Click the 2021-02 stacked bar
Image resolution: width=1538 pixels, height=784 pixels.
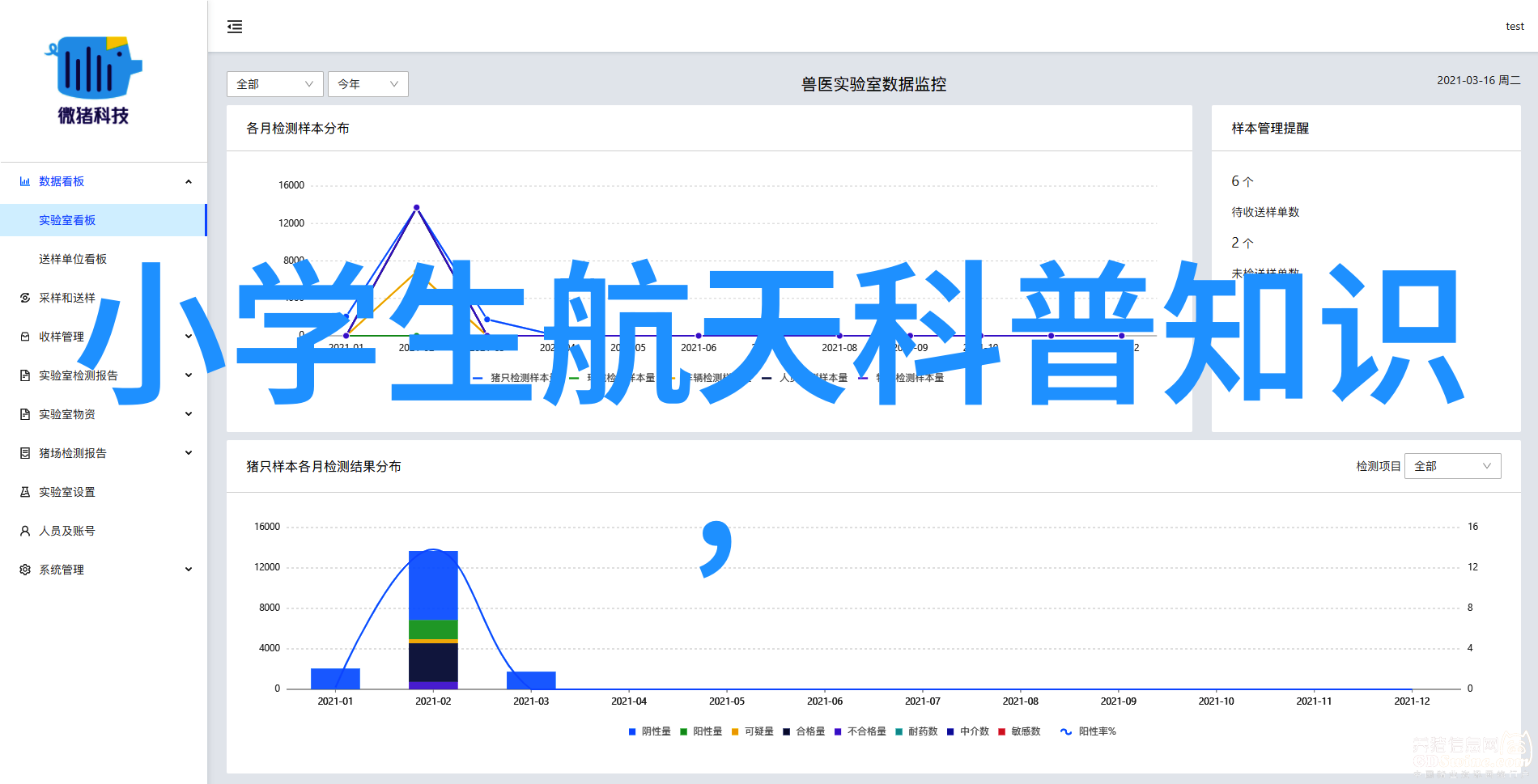click(433, 620)
